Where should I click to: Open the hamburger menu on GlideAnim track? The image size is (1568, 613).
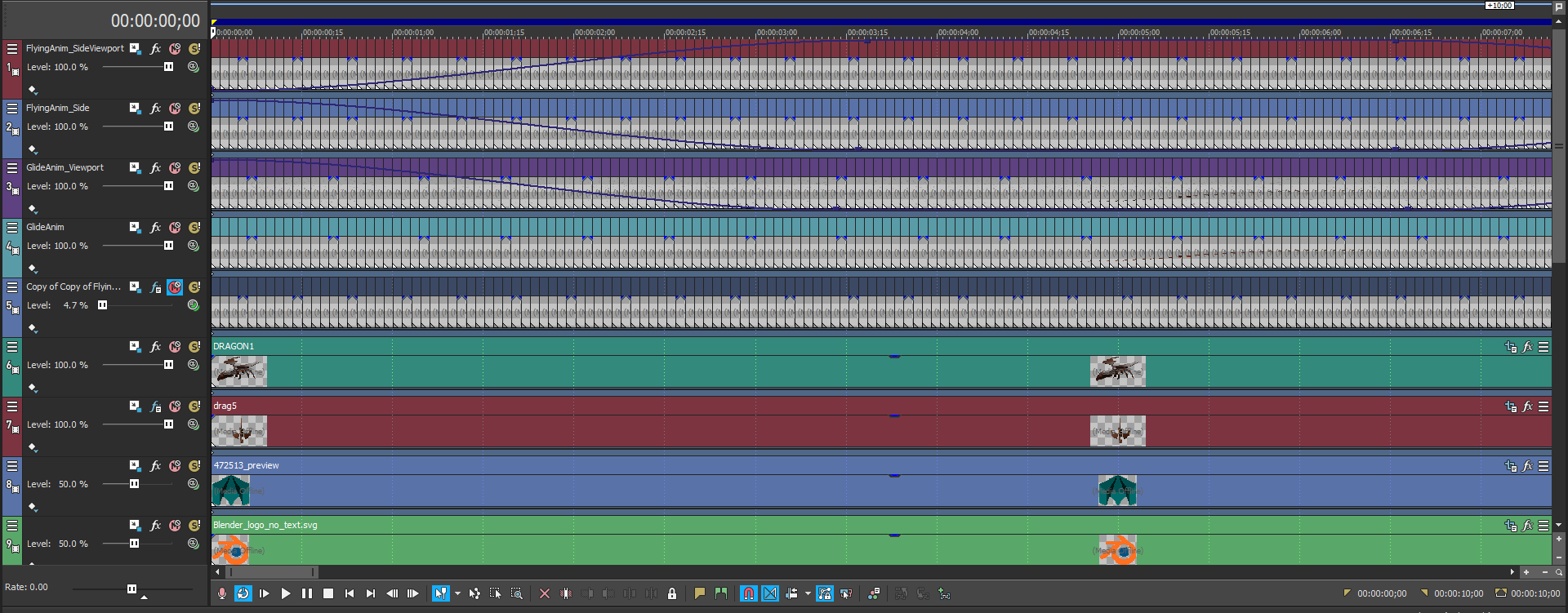[x=12, y=228]
